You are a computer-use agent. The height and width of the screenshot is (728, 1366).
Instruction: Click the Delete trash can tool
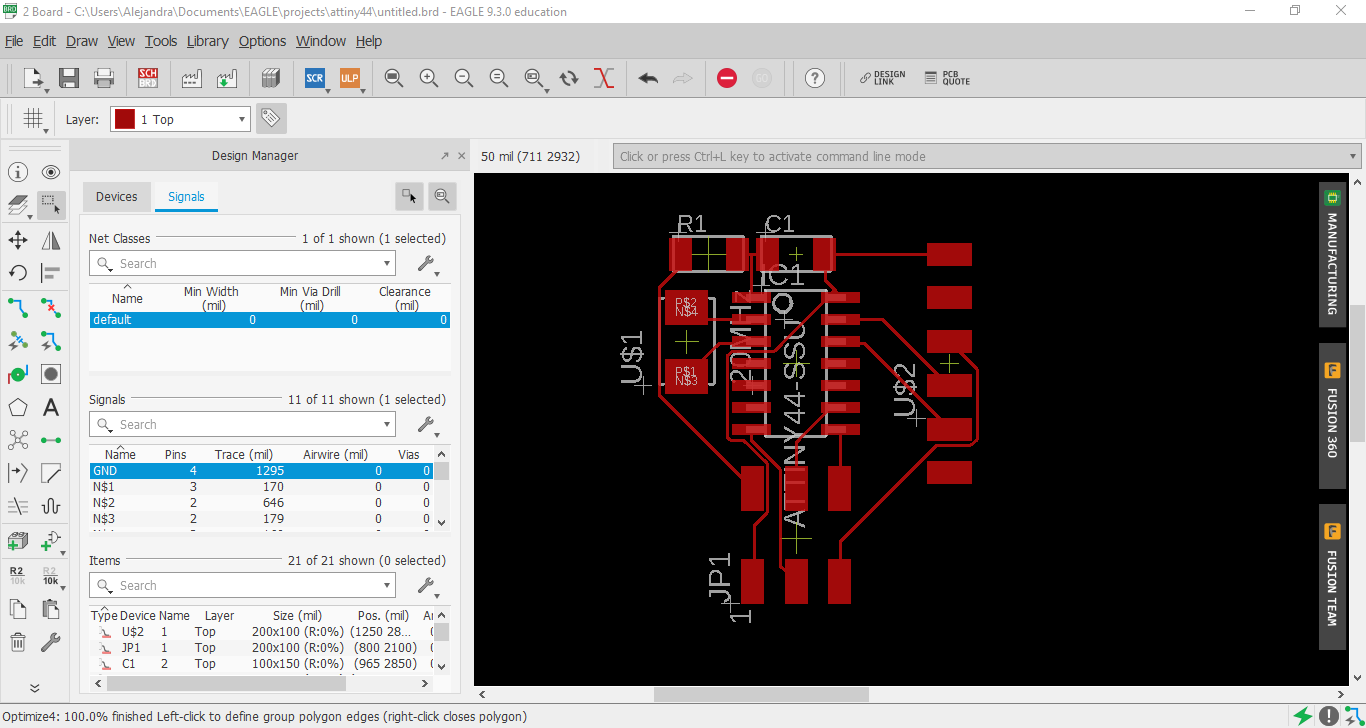click(18, 642)
